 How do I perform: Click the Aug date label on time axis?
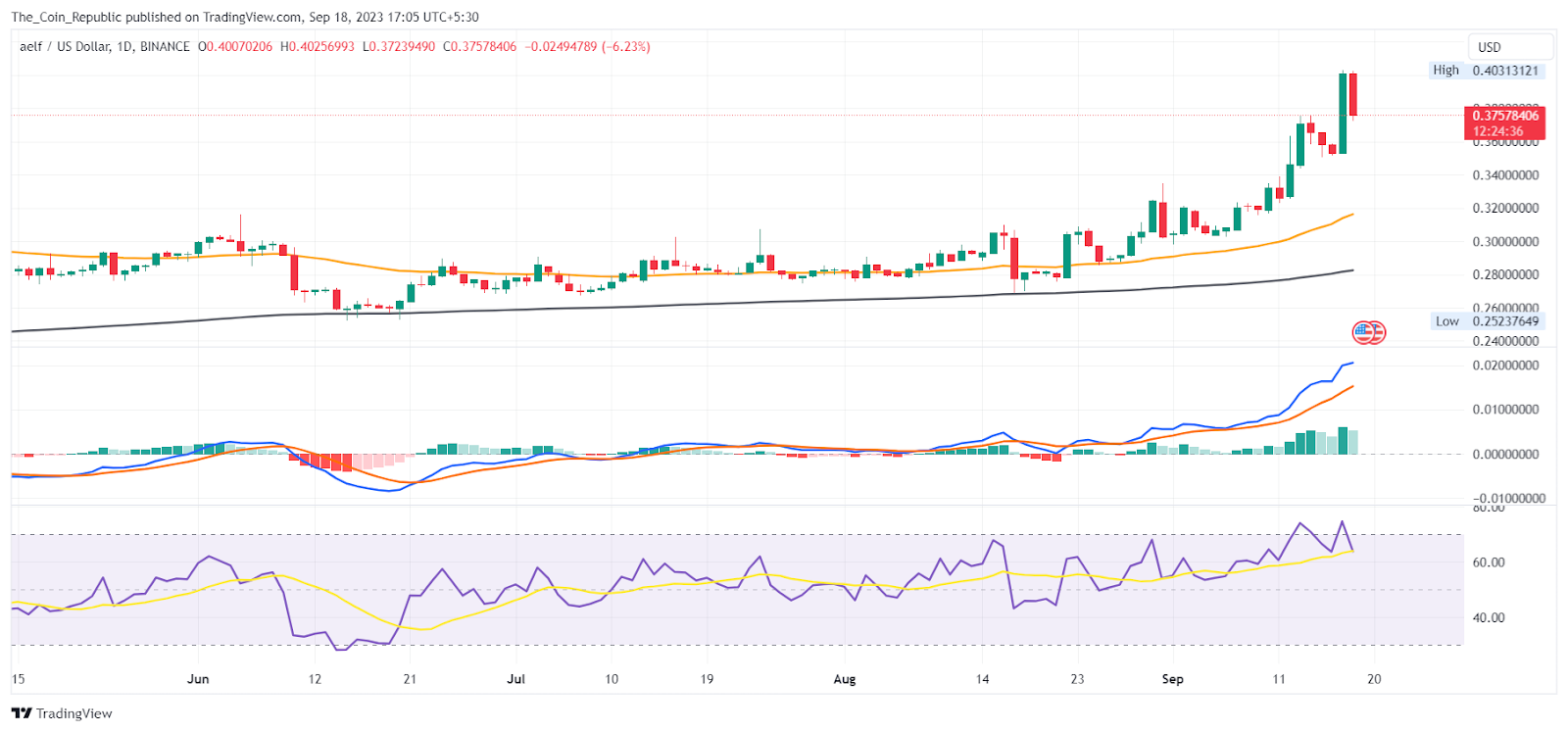[844, 679]
